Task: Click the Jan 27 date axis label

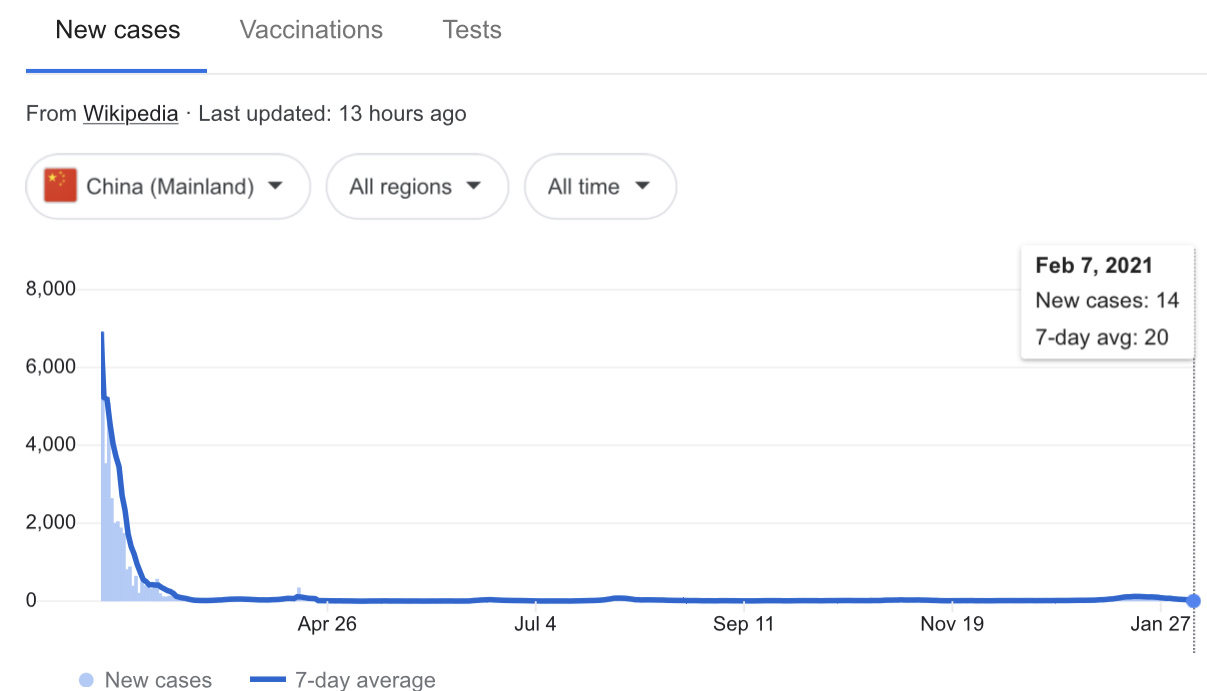Action: coord(1160,625)
